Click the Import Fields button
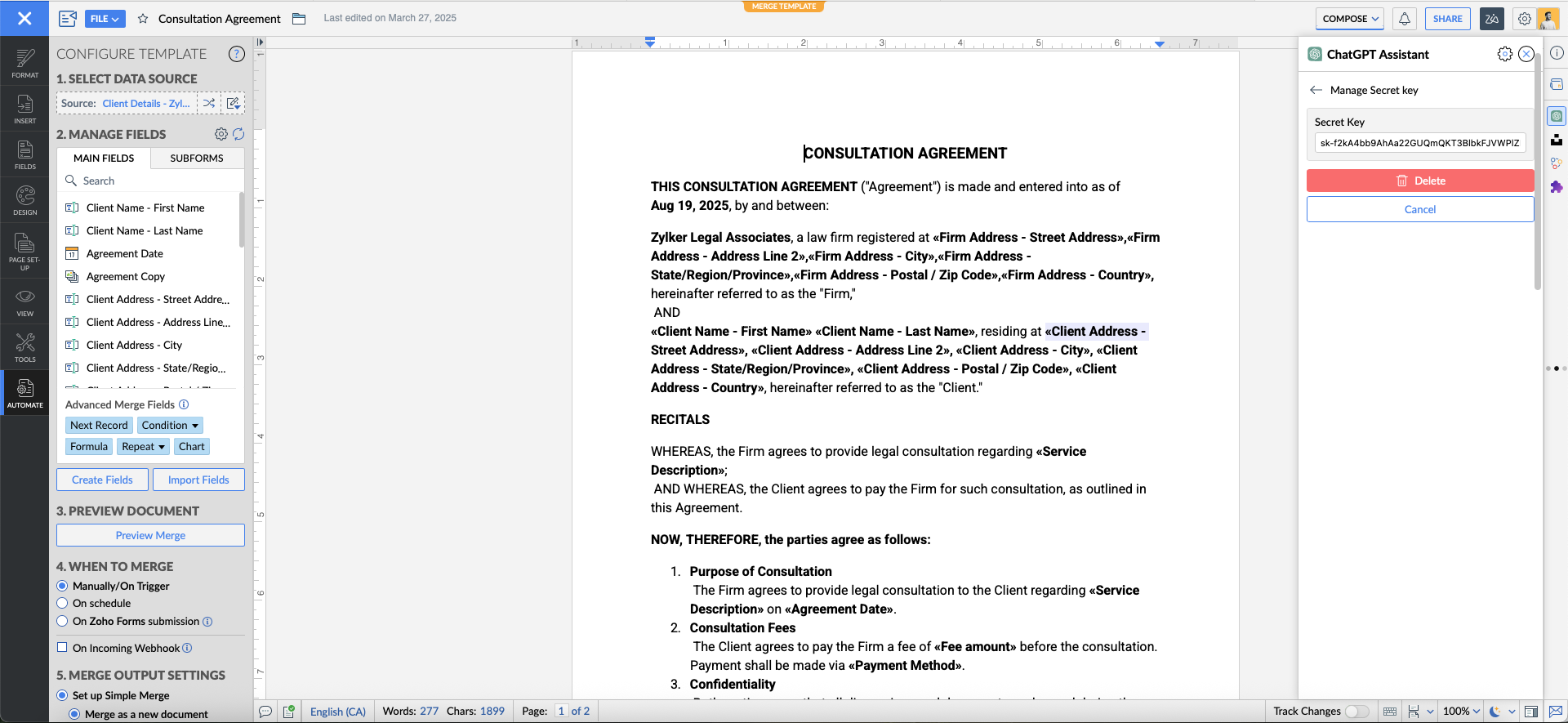The image size is (1568, 723). 198,480
